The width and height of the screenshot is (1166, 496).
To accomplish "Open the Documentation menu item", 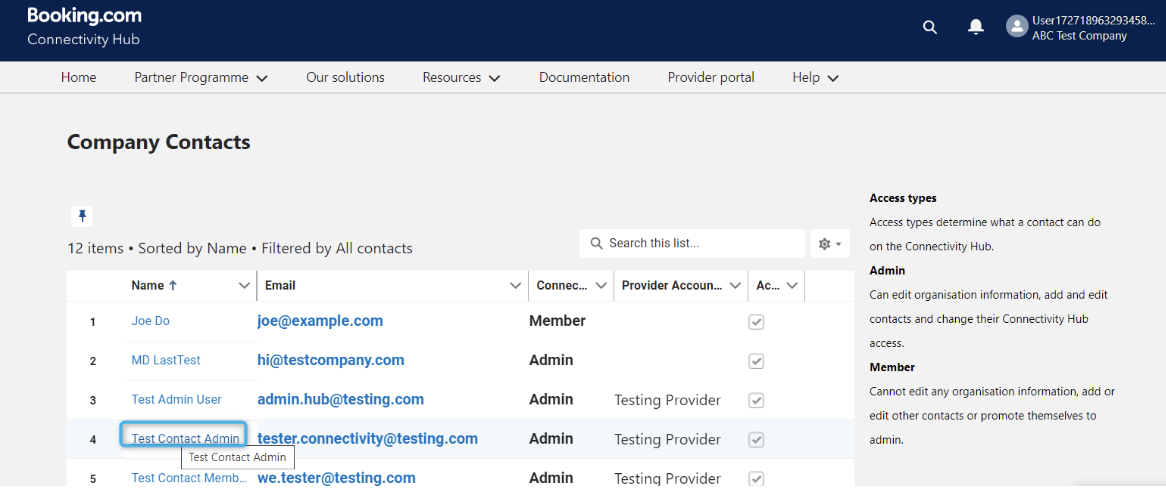I will click(584, 77).
